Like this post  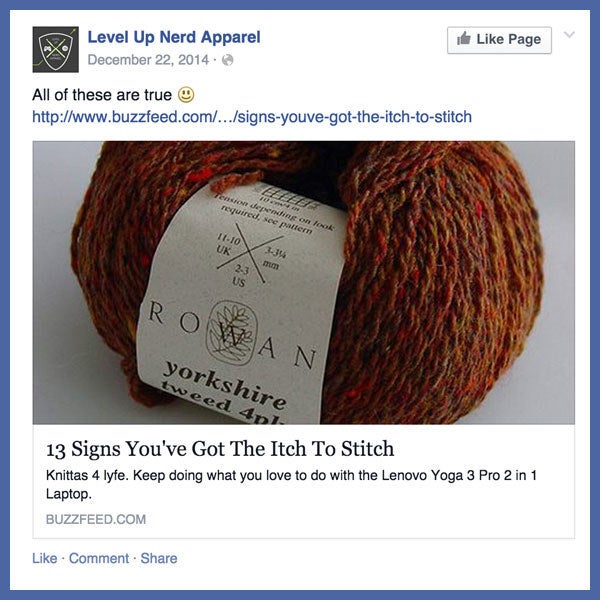click(44, 558)
